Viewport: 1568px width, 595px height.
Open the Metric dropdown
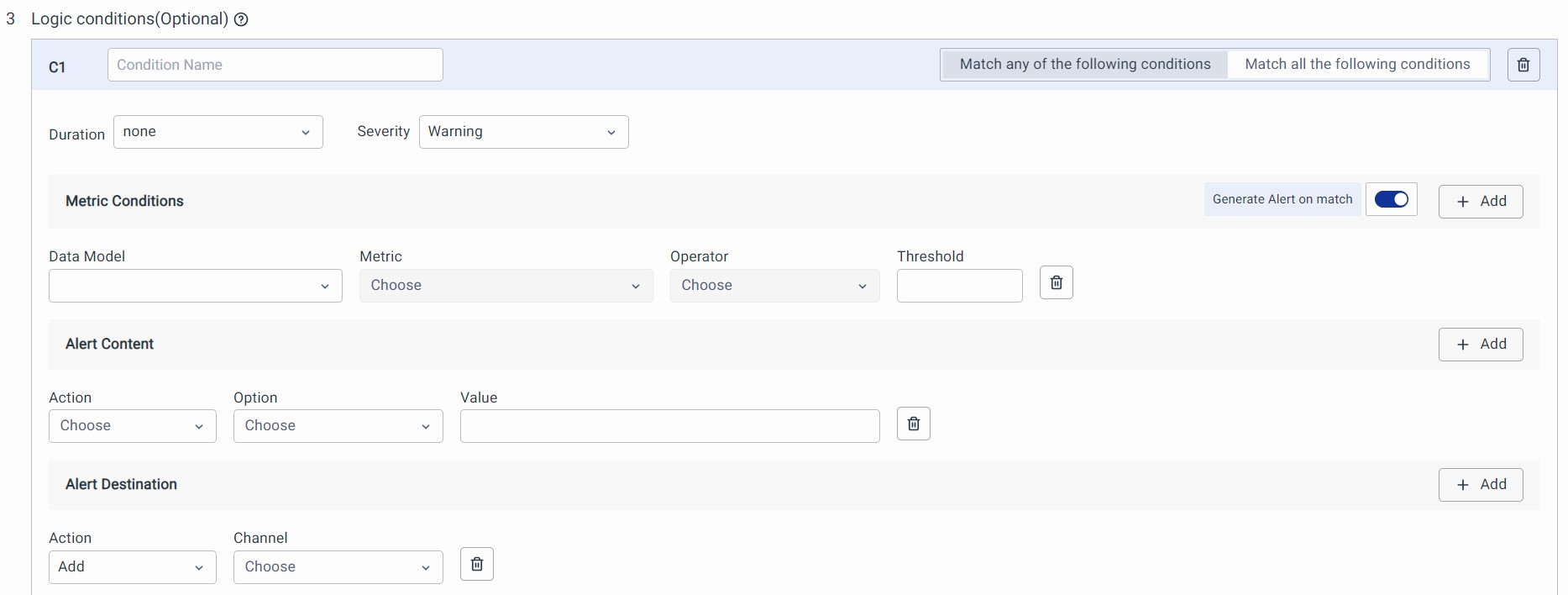click(506, 286)
